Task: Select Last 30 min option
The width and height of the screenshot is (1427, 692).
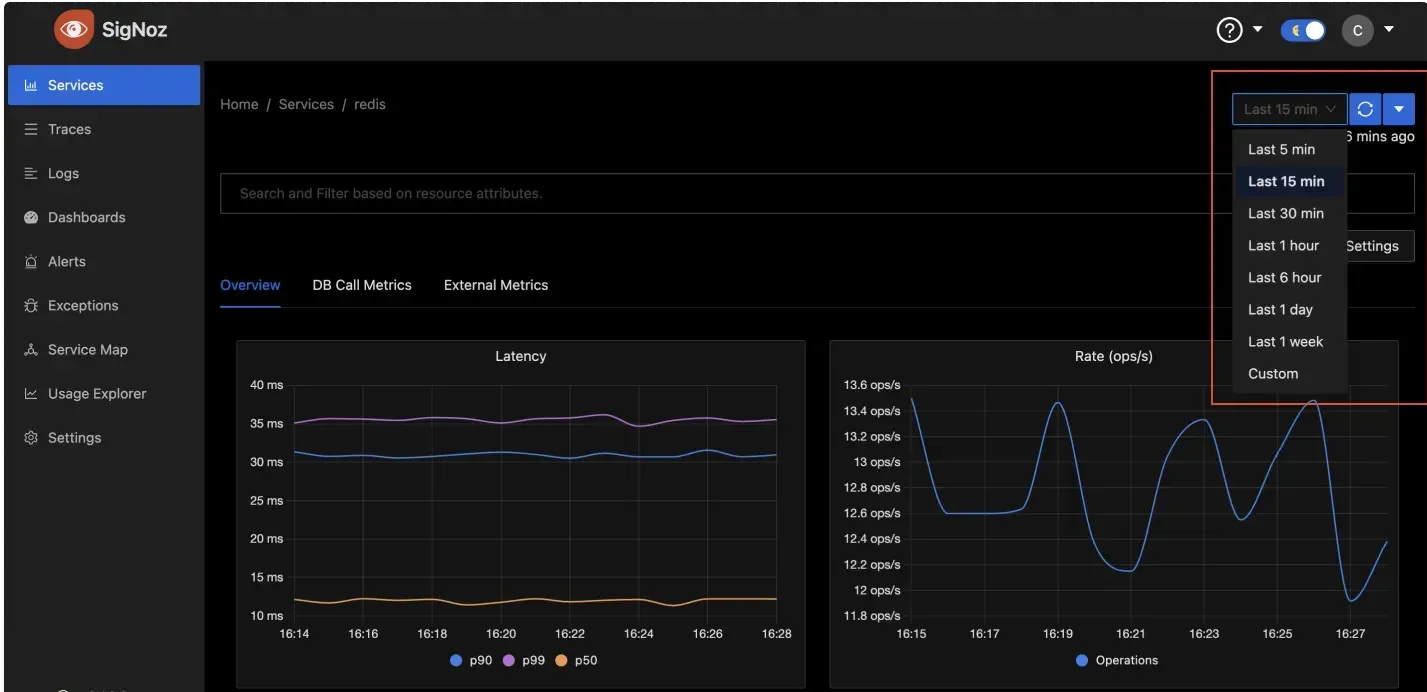Action: point(1290,213)
